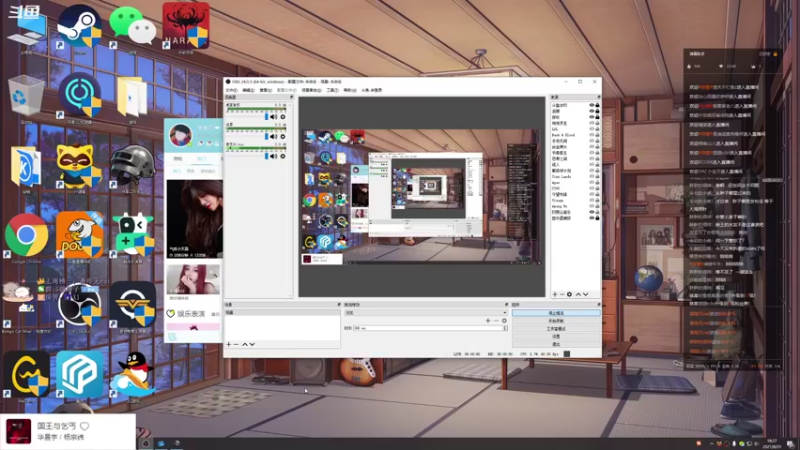Click the 开始录制 start recording button
This screenshot has width=800, height=450.
tap(556, 321)
